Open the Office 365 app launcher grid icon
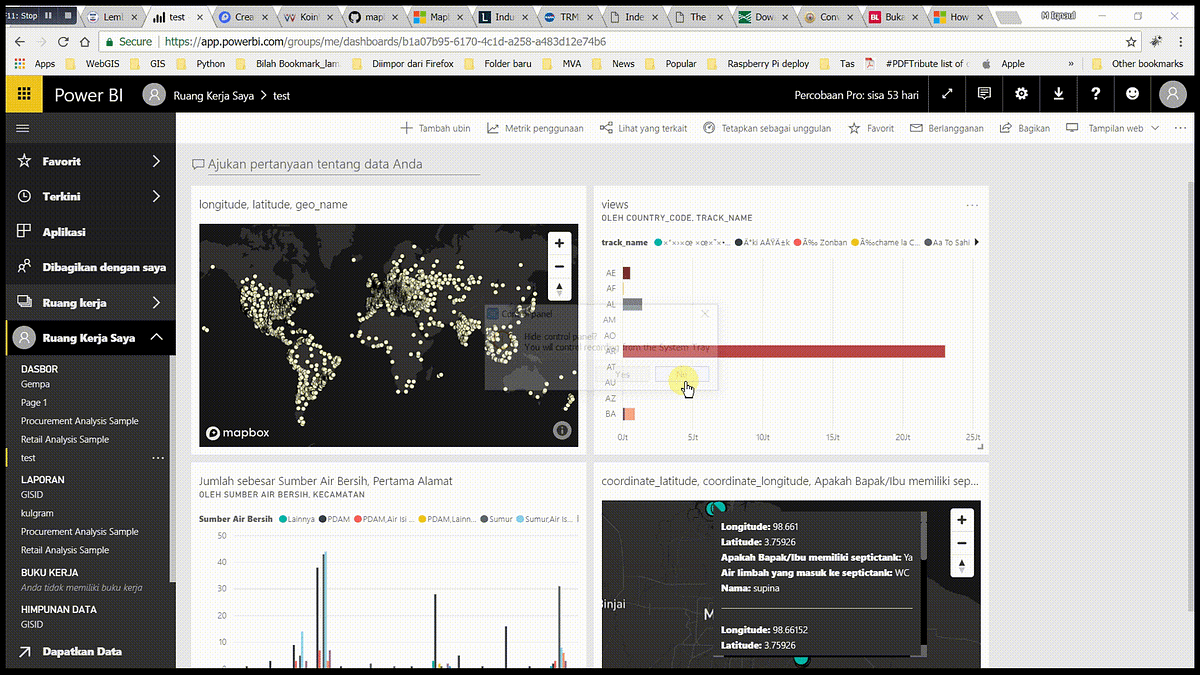 coord(22,94)
